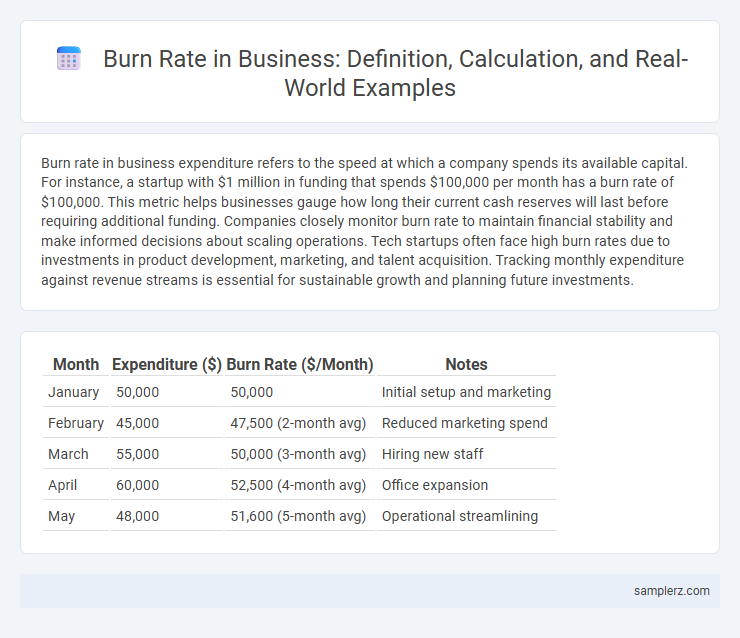Click the 51,600 (5-month avg) cell
The image size is (740, 638).
300,516
